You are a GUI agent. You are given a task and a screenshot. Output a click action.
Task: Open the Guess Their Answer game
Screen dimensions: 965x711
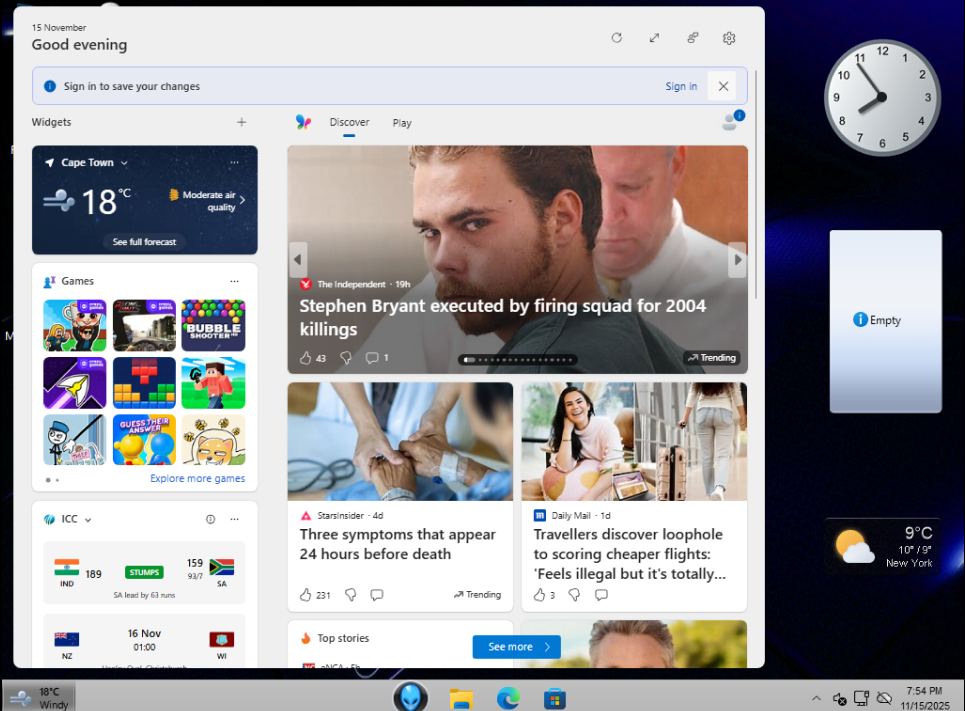click(144, 440)
